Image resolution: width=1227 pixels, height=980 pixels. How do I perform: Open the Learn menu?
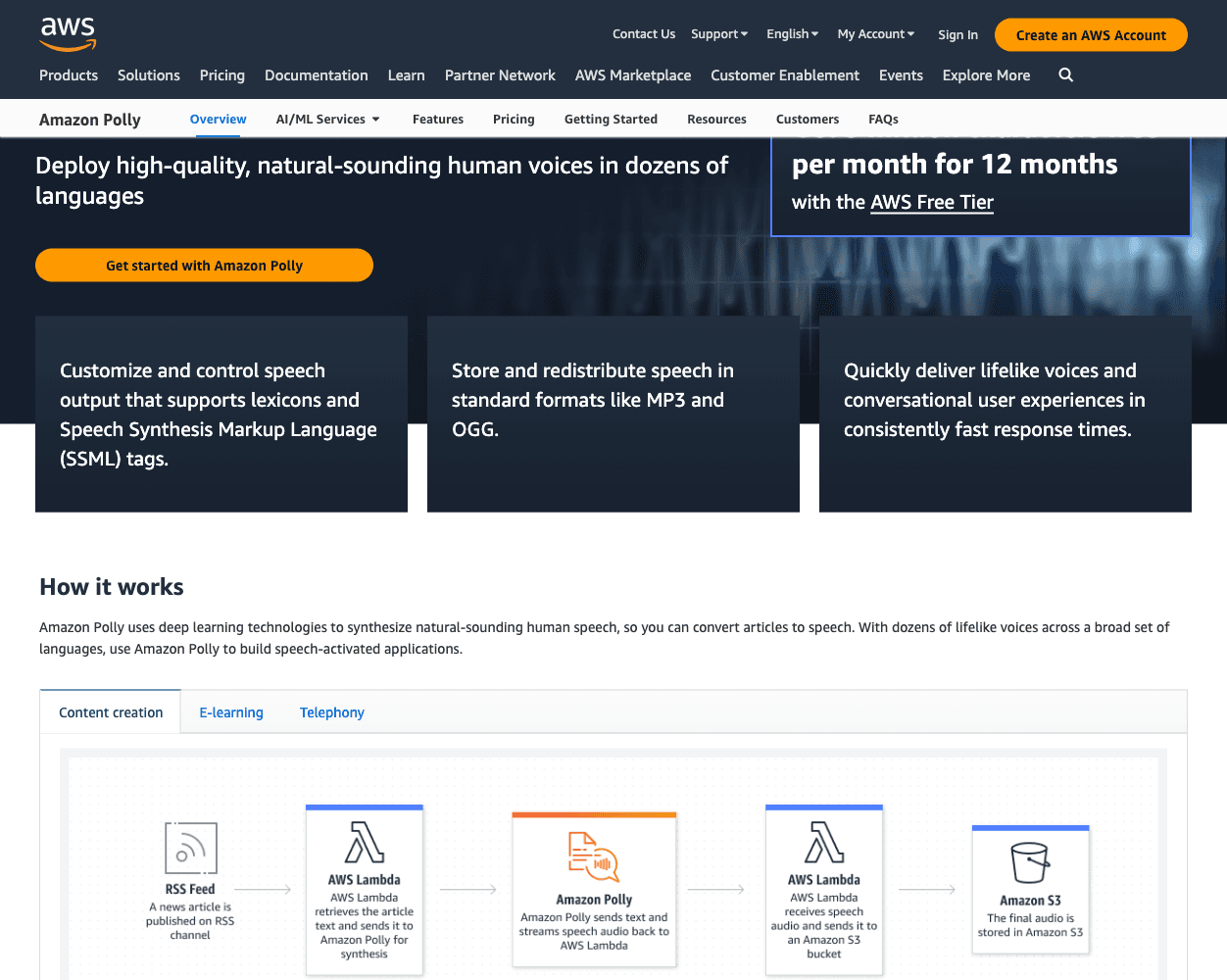coord(407,75)
